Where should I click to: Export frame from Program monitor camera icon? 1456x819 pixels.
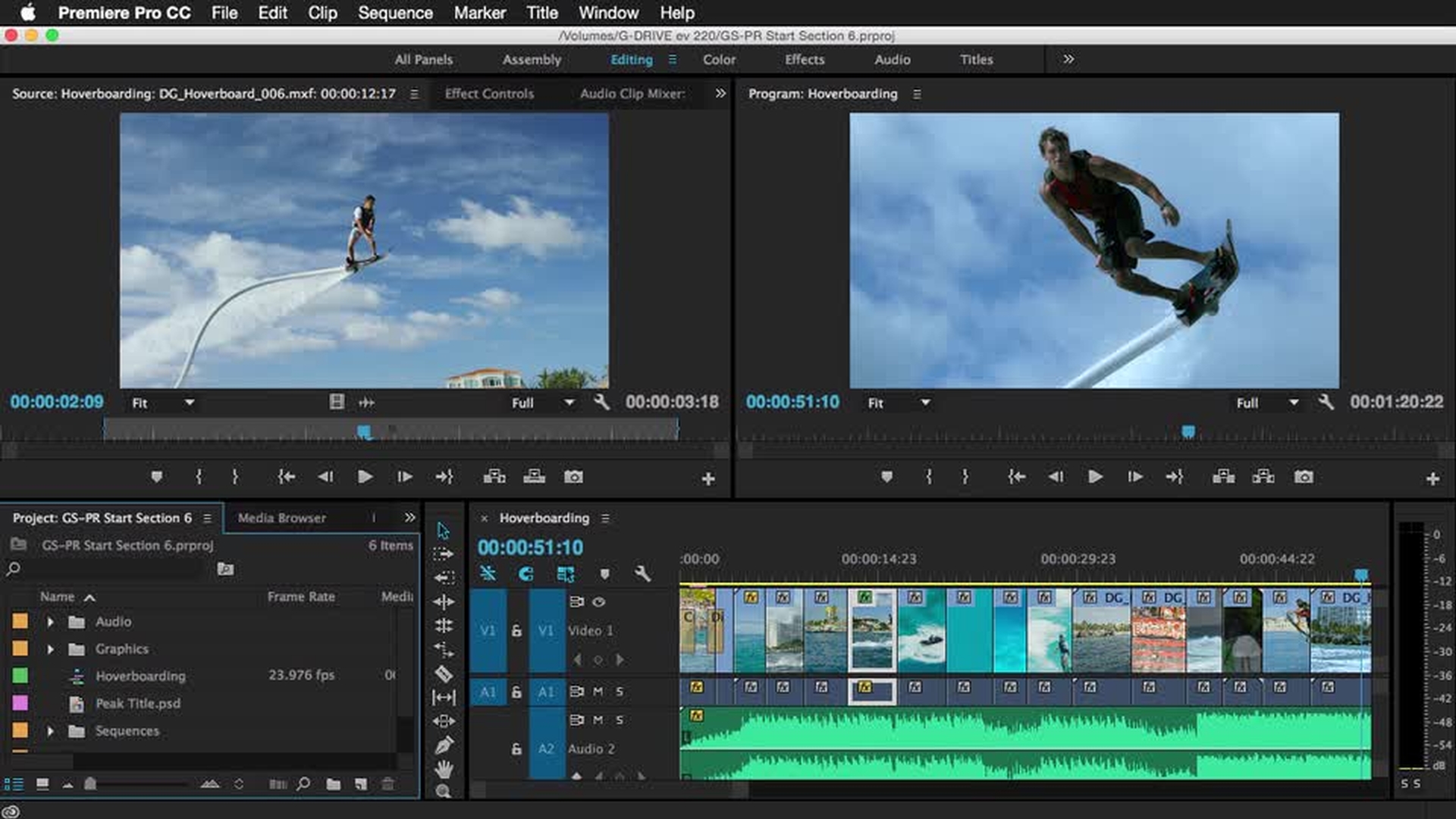point(1304,477)
